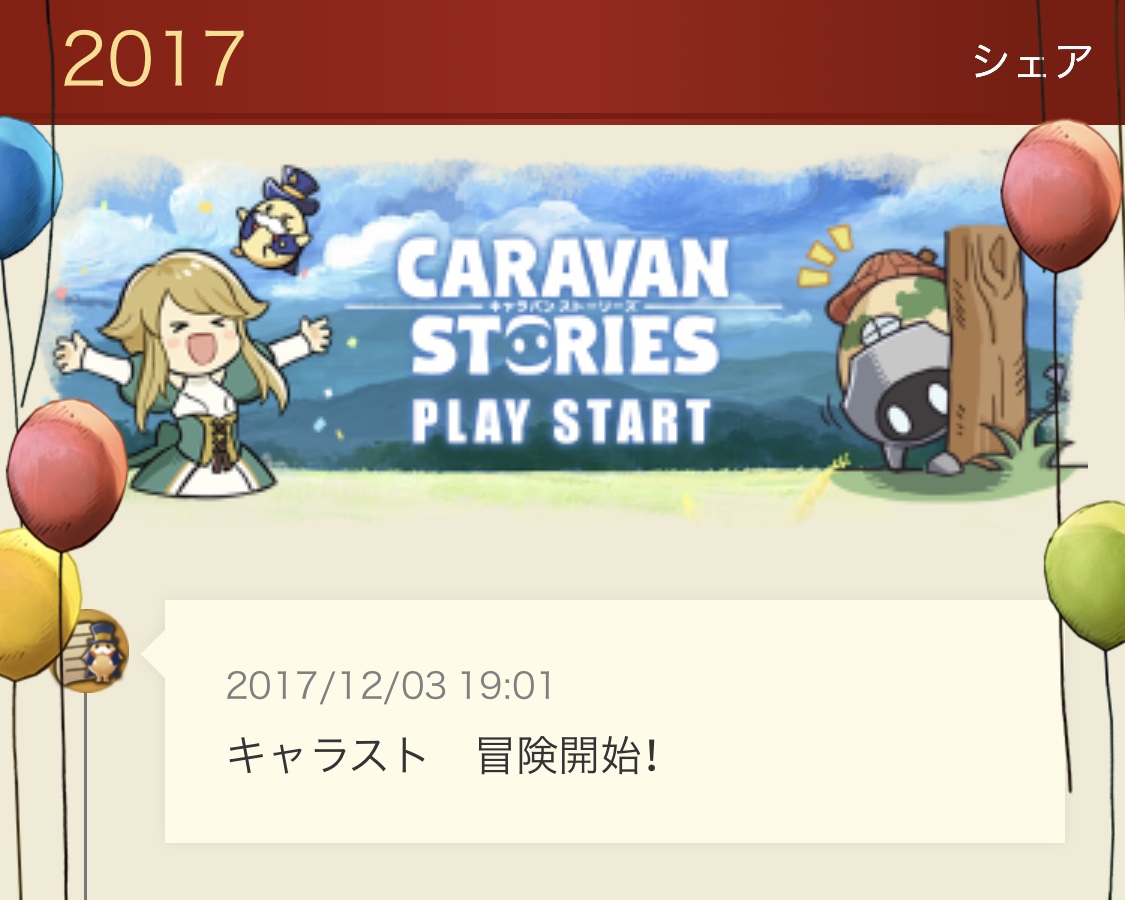Open the キャラスト 冒険開始! message entry
Viewport: 1125px width, 900px height.
click(x=615, y=721)
